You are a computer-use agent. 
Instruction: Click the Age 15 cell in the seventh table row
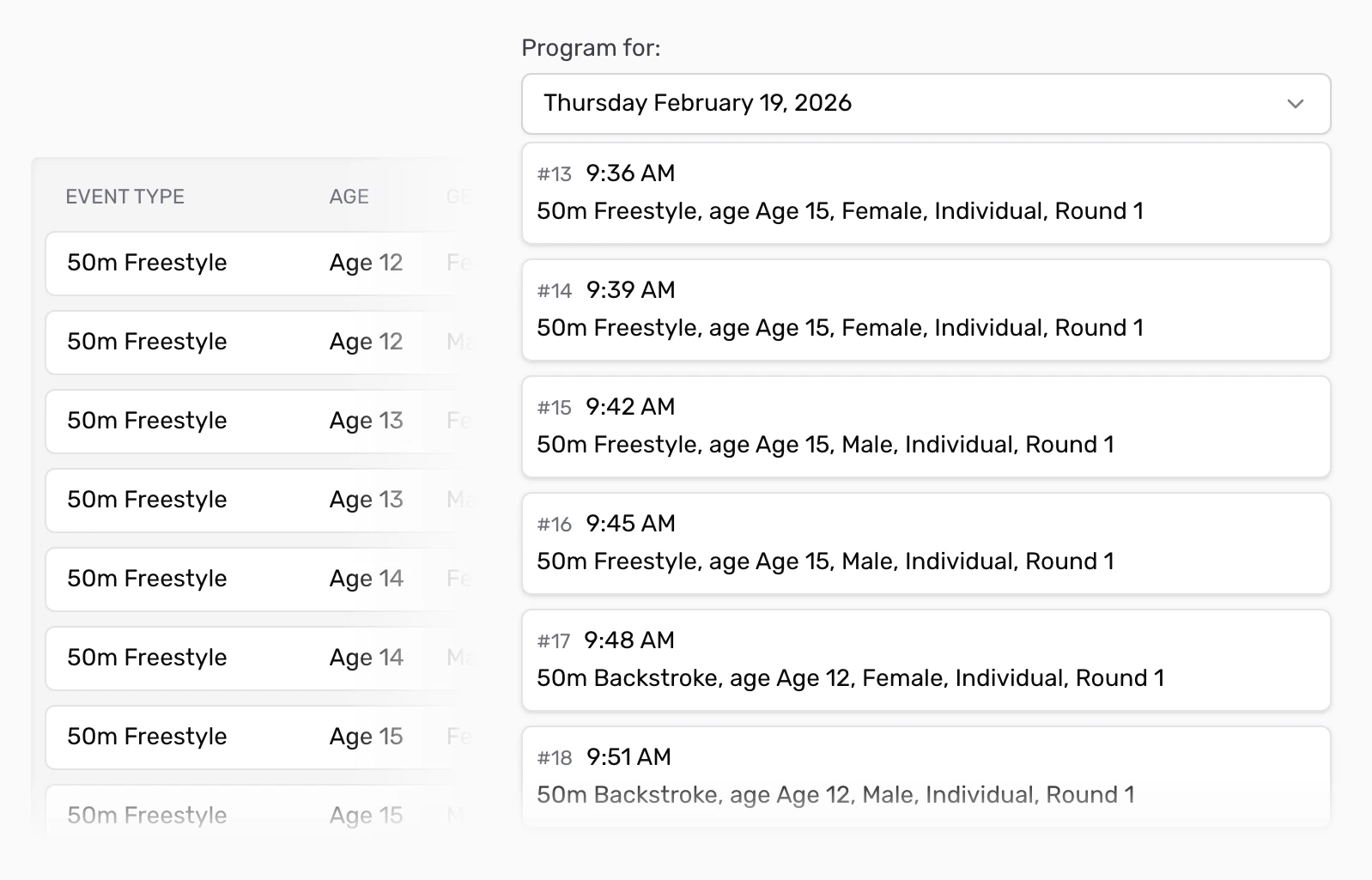[367, 737]
